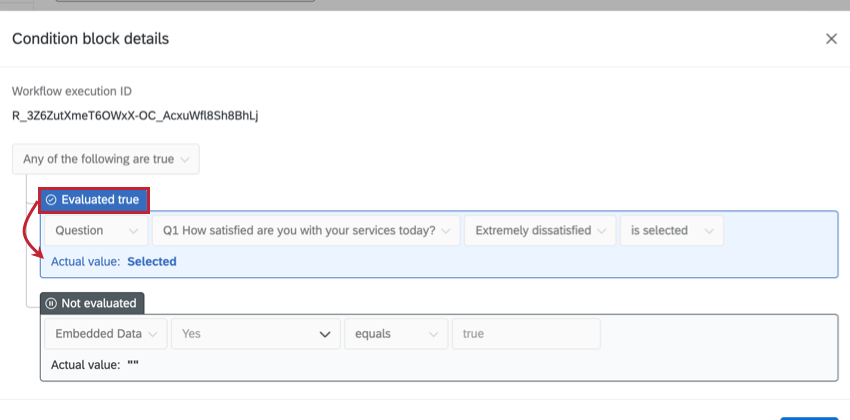Click the chevron on the 'is selected' dropdown
The height and width of the screenshot is (420, 850).
709,231
